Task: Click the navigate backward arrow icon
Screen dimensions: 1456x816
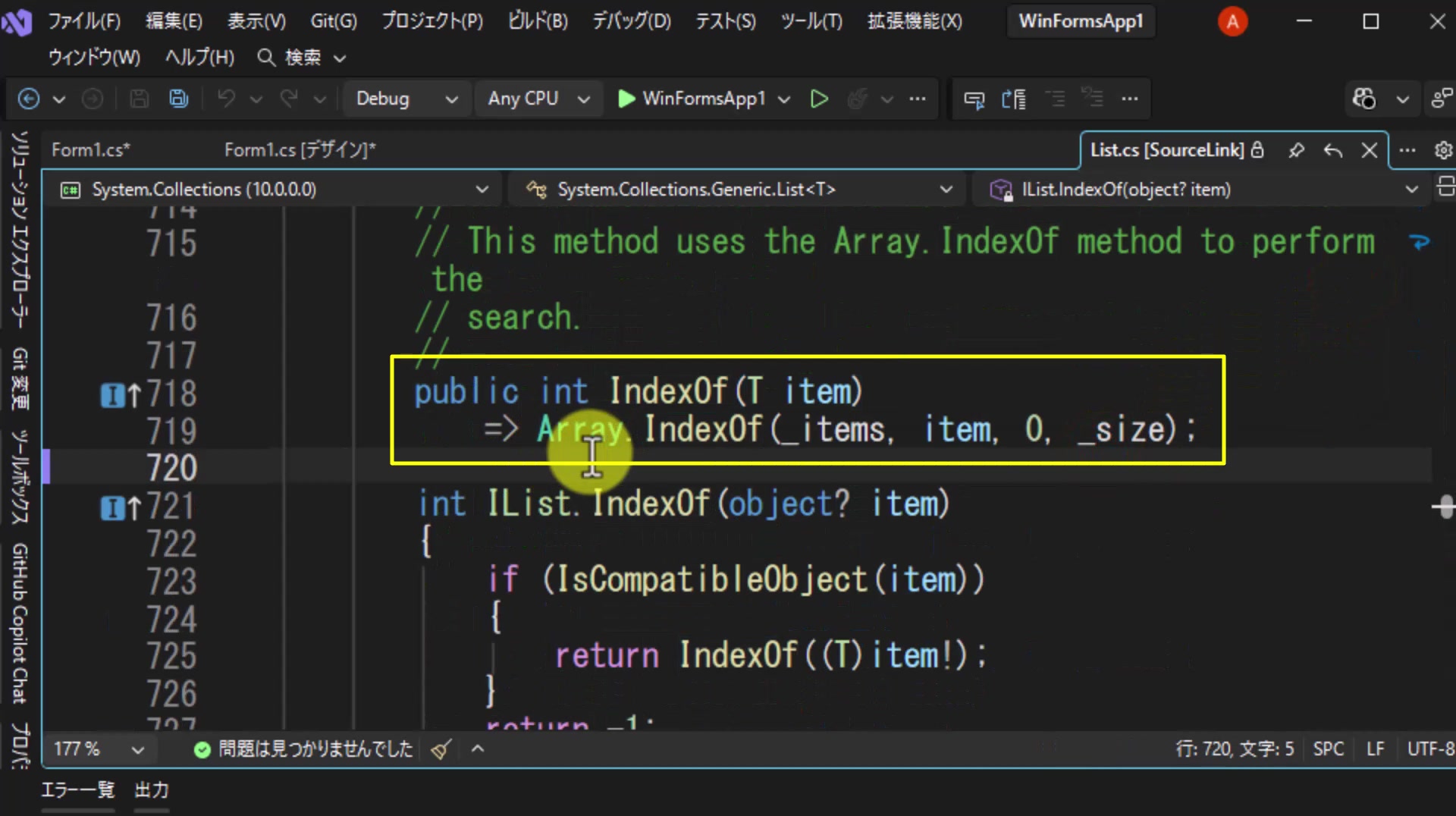Action: 29,99
